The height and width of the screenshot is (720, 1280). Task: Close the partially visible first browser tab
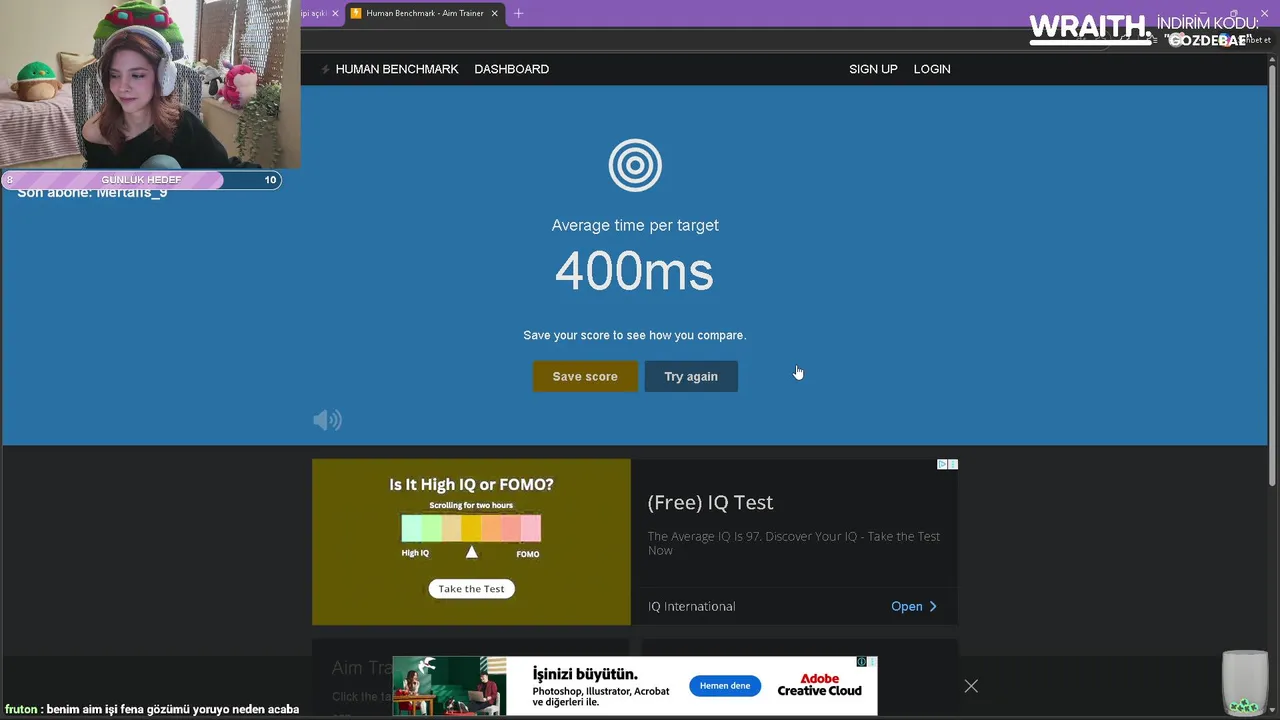tap(335, 13)
